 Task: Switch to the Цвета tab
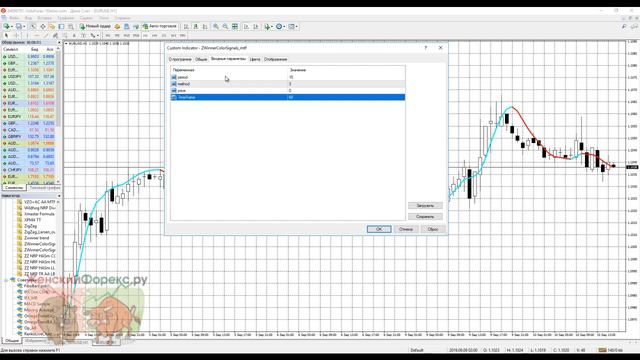[255, 59]
